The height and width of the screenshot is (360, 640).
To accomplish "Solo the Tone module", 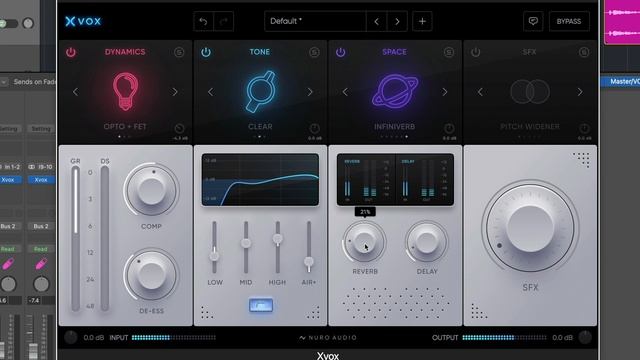I will (314, 52).
